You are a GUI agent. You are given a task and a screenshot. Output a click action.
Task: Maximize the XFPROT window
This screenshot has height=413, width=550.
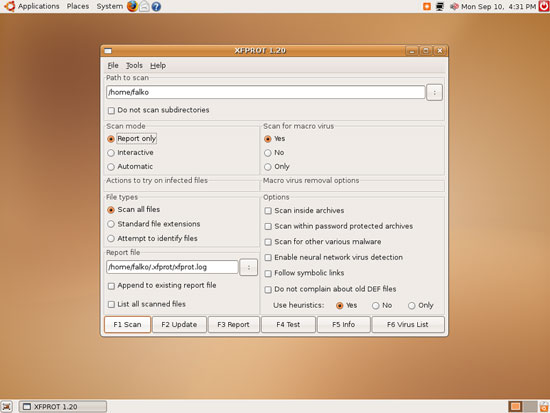[425, 51]
